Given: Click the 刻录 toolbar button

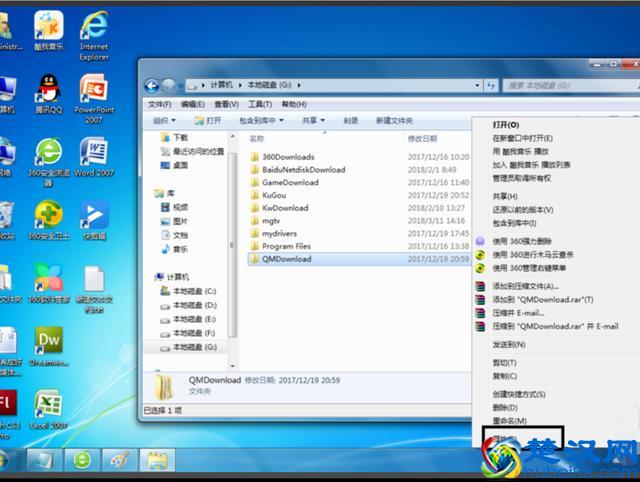Looking at the screenshot, I should [x=351, y=120].
